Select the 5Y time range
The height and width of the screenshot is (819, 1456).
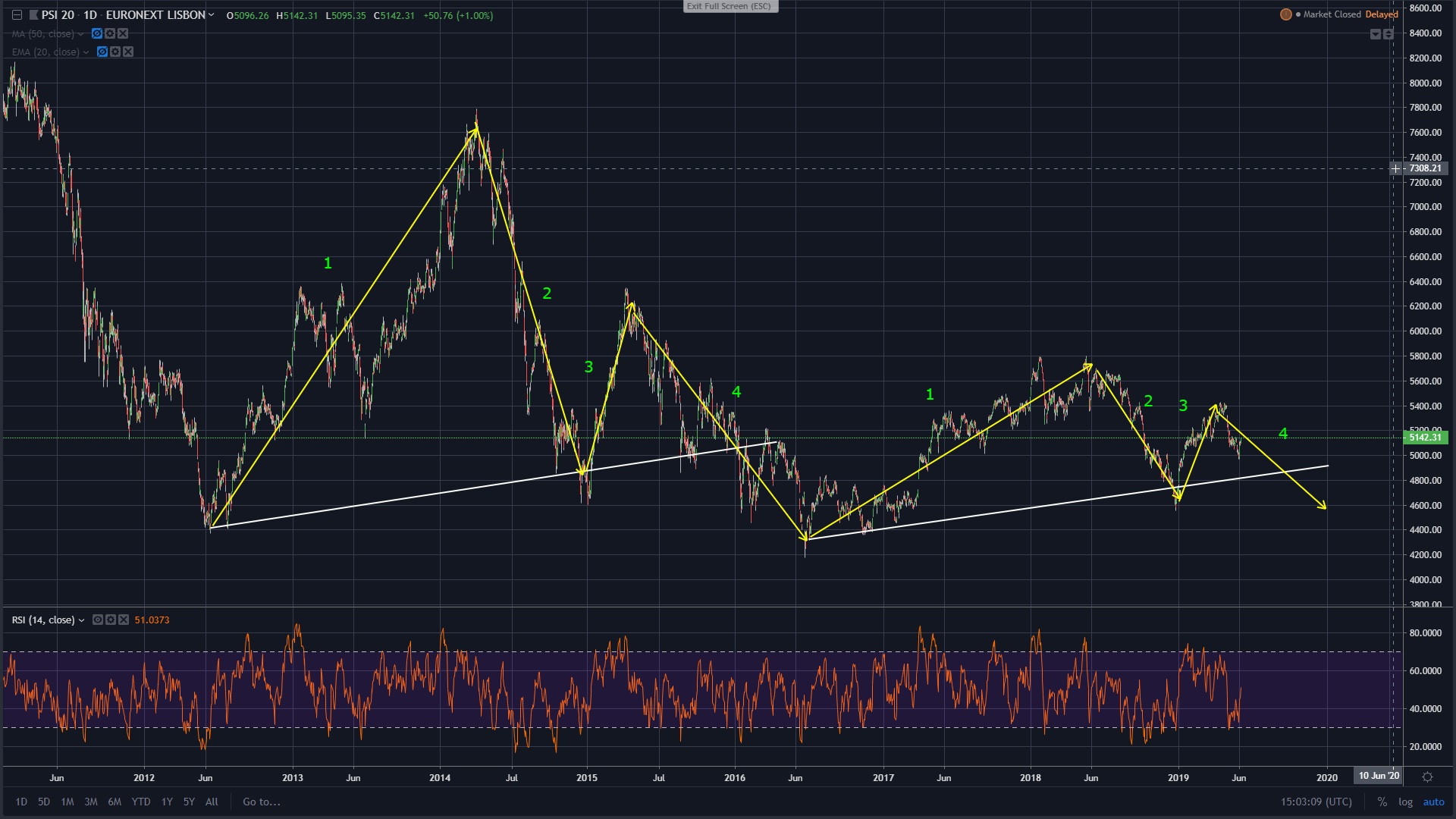click(189, 802)
